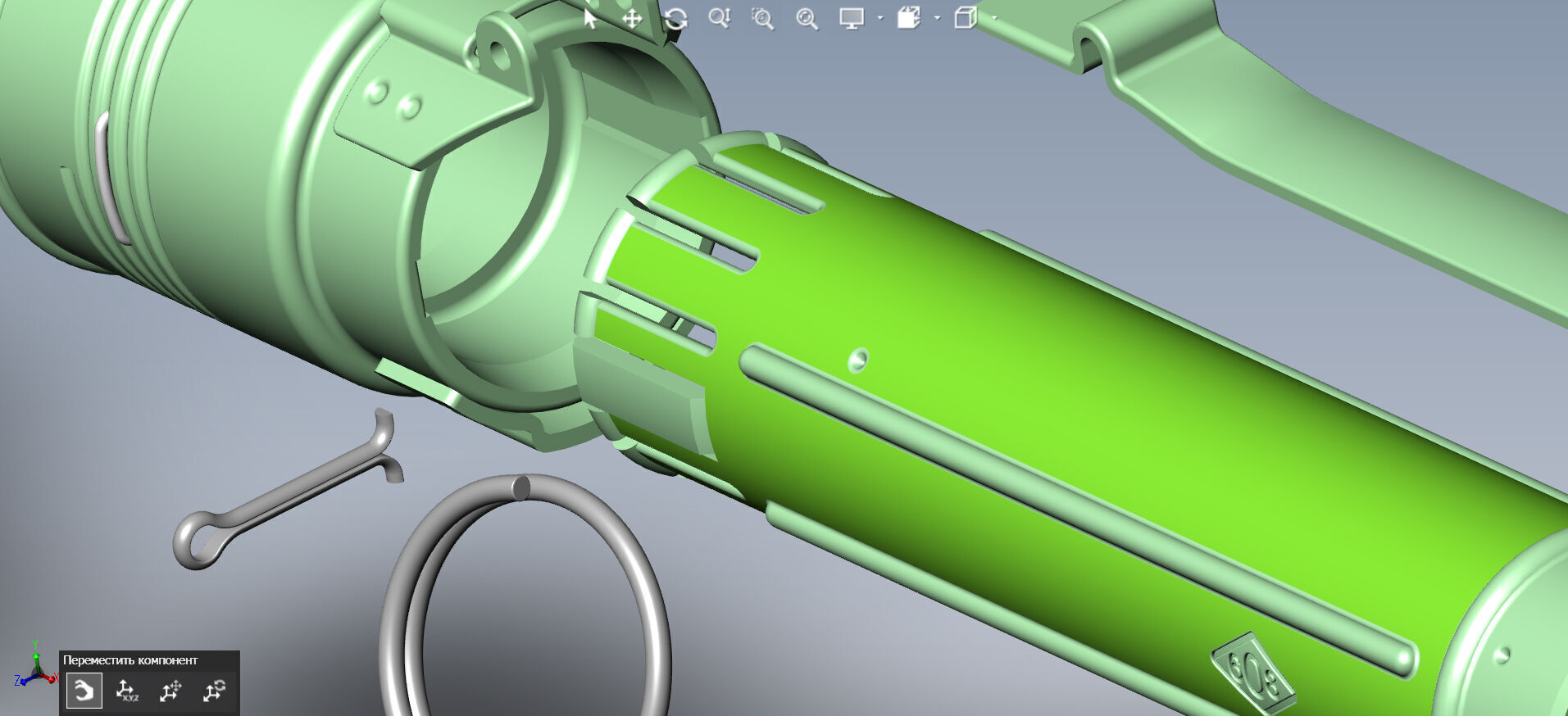Click the zoom to fit magnifier

pyautogui.click(x=807, y=18)
